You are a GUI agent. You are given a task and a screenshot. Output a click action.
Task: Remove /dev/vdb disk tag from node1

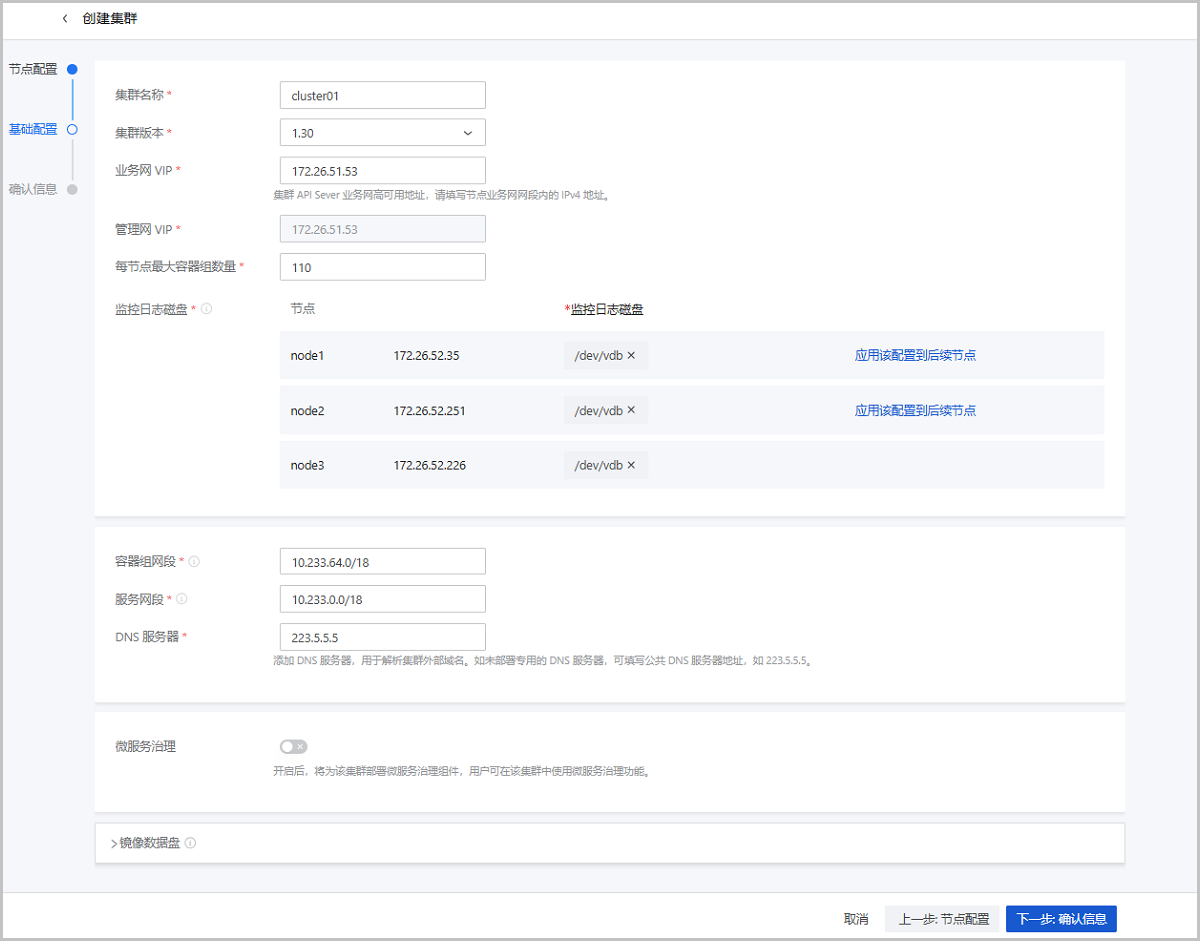(x=631, y=355)
